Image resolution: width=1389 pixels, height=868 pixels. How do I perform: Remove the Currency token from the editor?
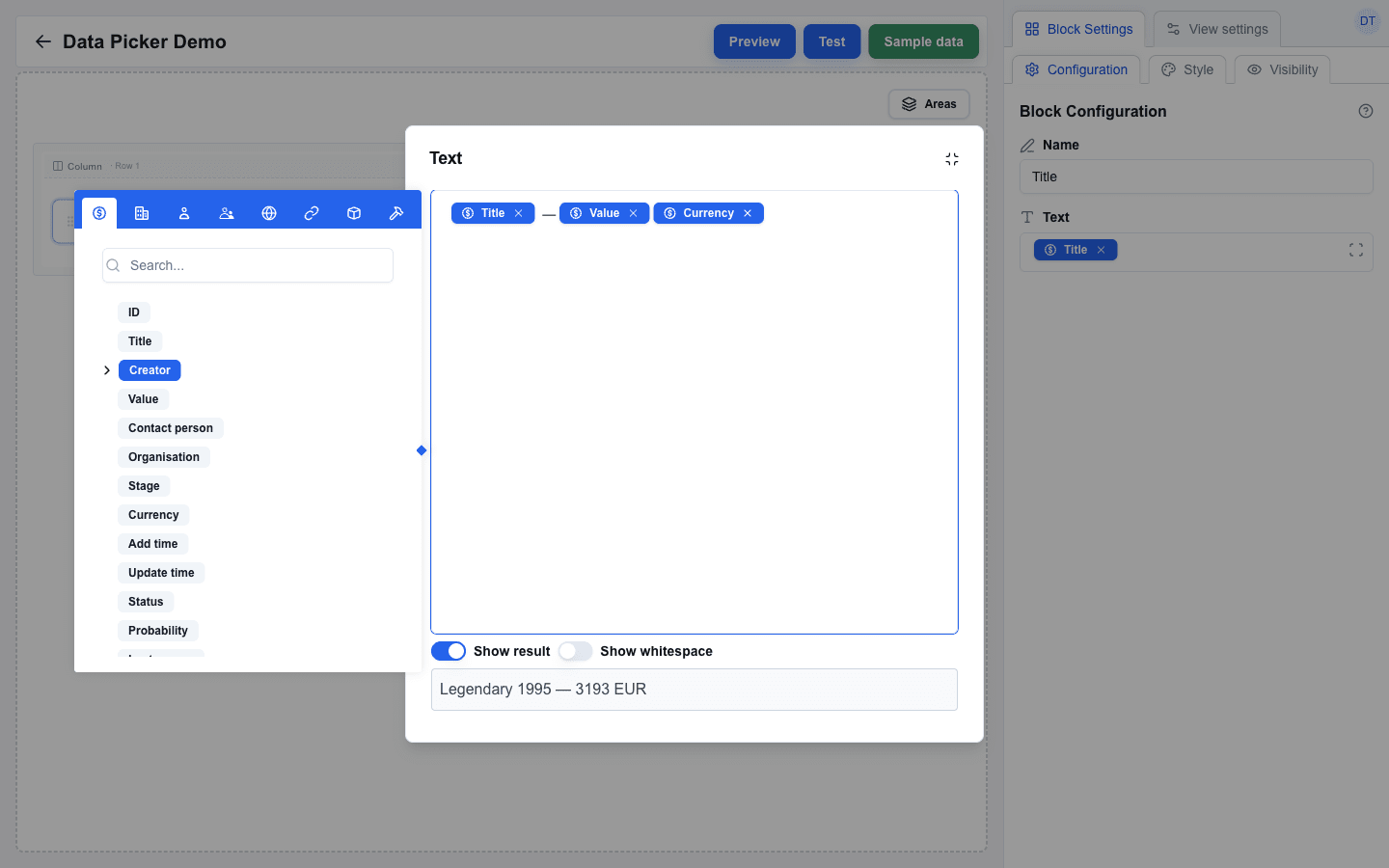tap(748, 213)
